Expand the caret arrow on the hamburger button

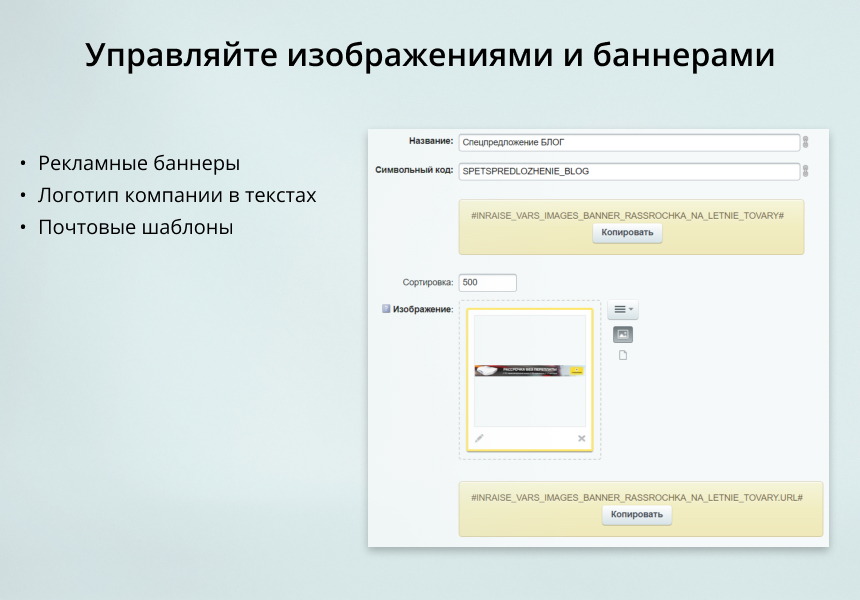coord(631,309)
